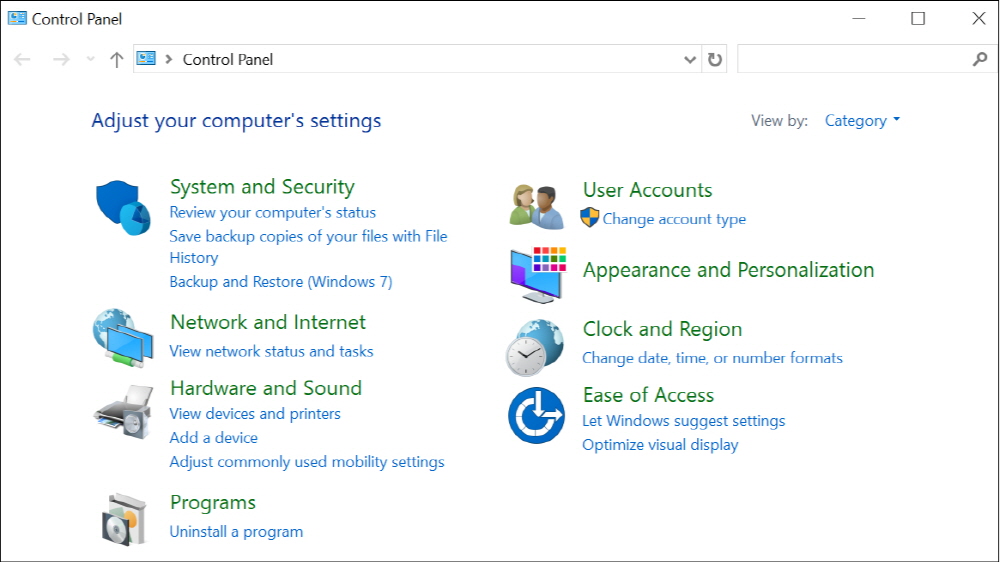Click the Ease of Access icon

tap(536, 415)
